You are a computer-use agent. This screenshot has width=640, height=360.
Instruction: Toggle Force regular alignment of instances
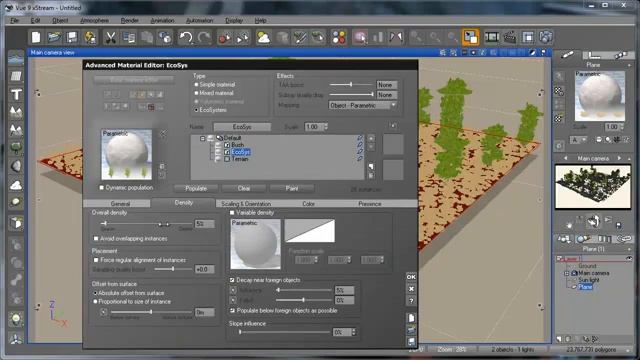96,260
